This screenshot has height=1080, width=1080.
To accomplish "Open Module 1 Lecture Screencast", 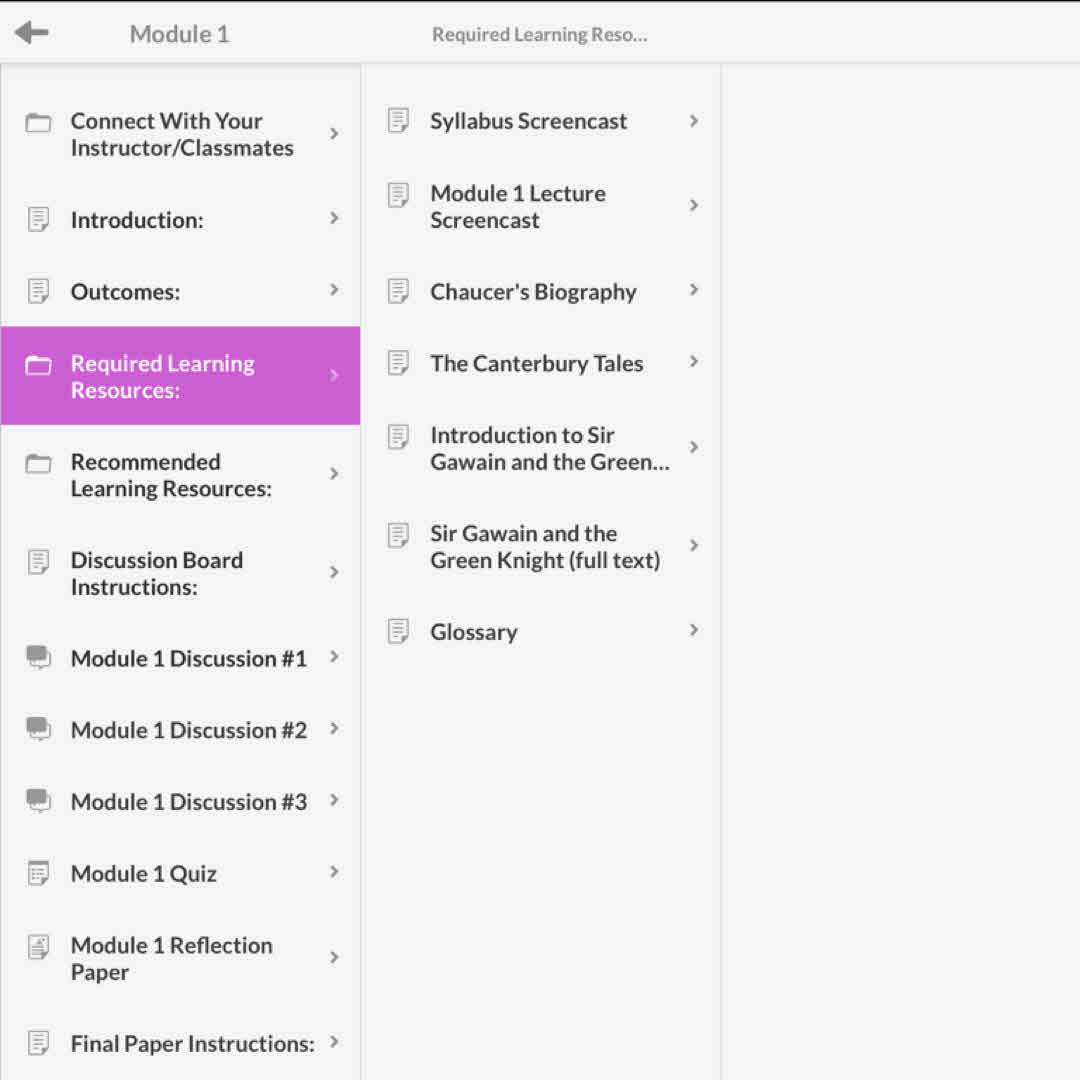I will (517, 207).
